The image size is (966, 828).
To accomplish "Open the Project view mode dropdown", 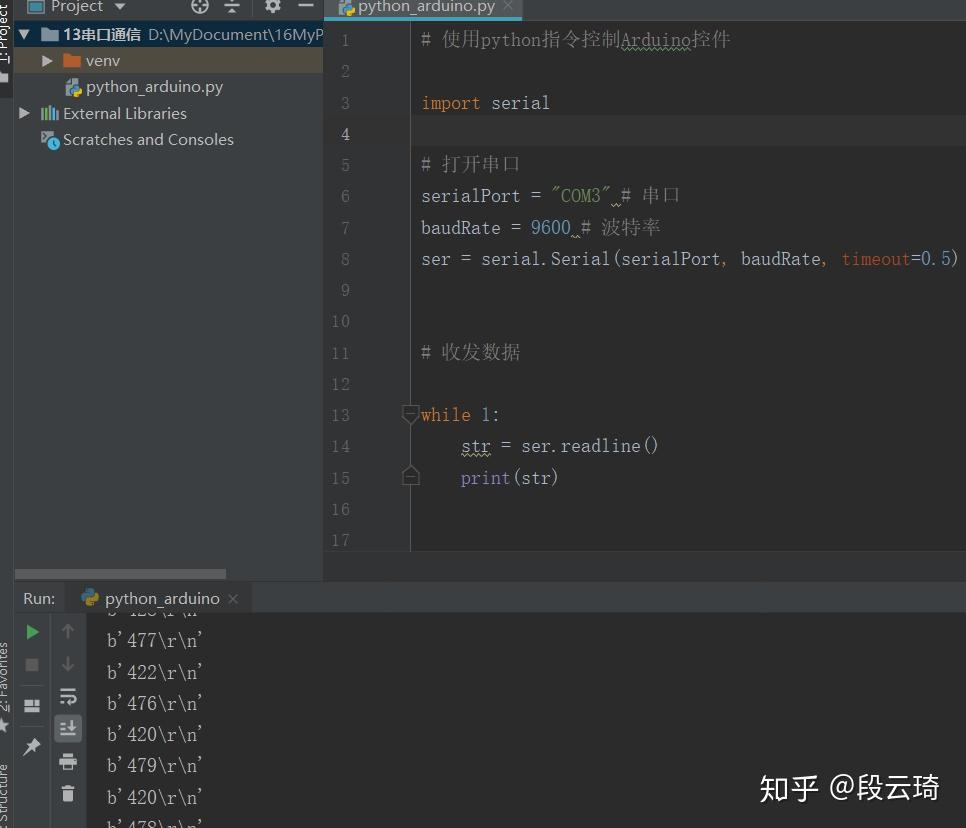I will (x=119, y=7).
